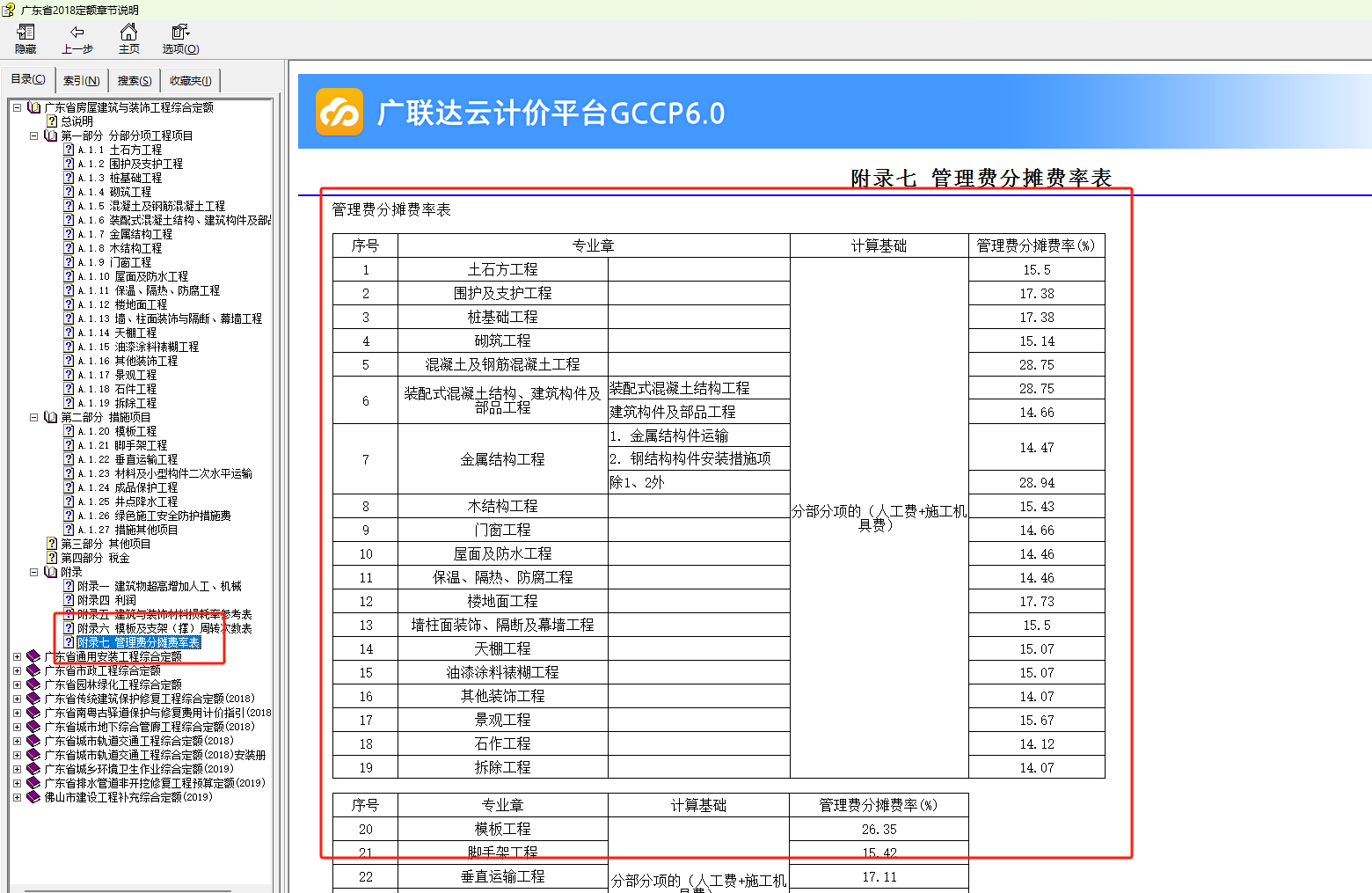Open A.1.10 屋面及防水工程 topic

click(x=133, y=276)
